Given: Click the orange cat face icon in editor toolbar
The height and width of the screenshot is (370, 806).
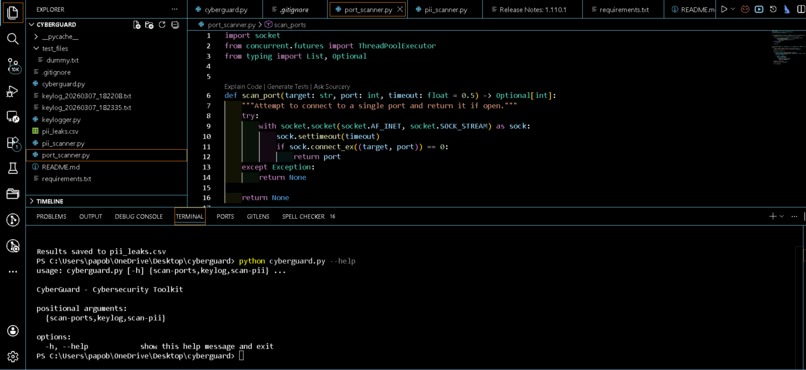Looking at the screenshot, I should [746, 9].
